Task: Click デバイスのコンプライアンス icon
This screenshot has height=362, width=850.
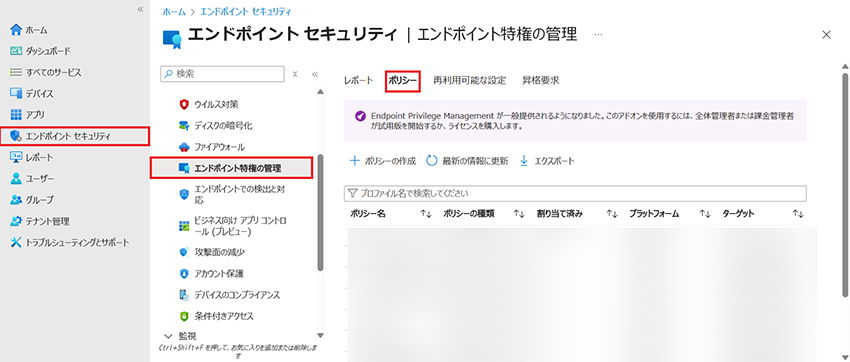Action: click(x=184, y=295)
